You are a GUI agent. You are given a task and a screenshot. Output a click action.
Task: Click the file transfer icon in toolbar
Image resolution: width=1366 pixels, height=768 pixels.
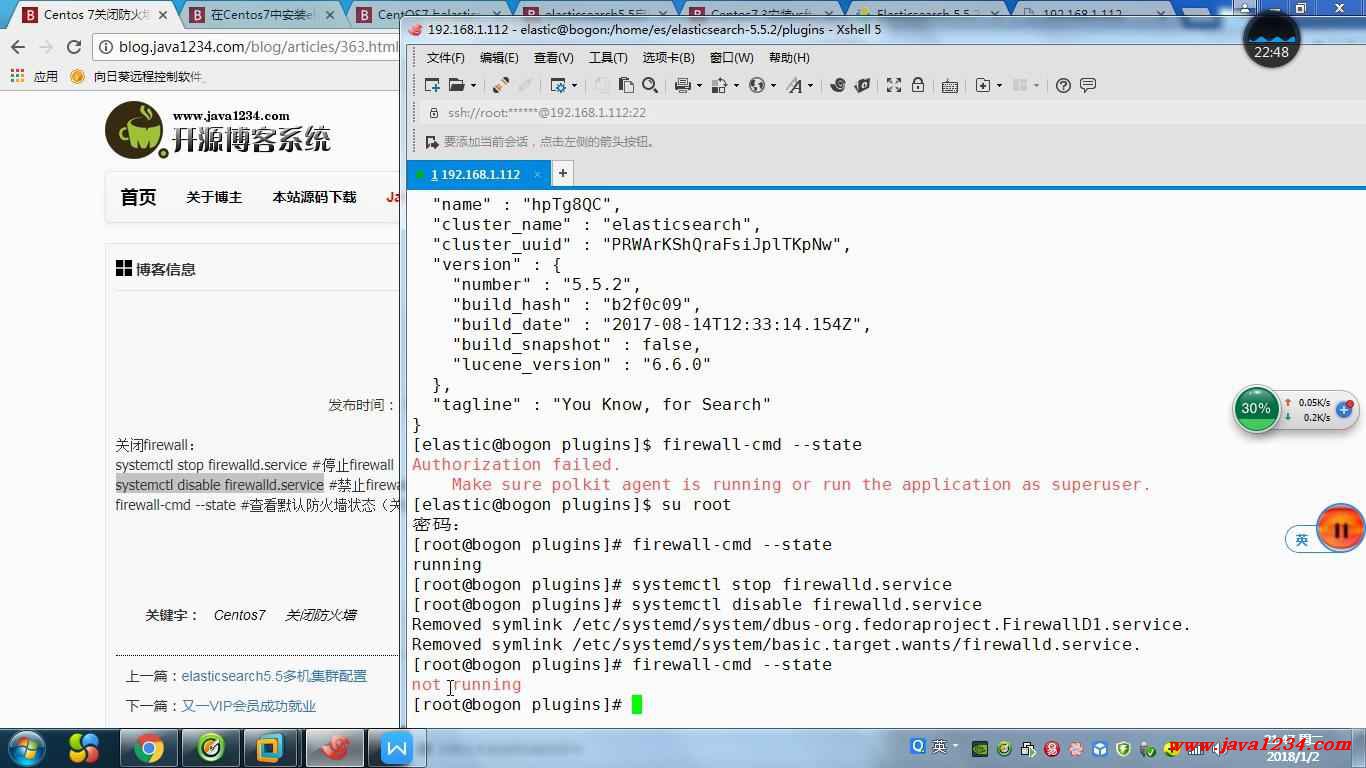click(719, 85)
